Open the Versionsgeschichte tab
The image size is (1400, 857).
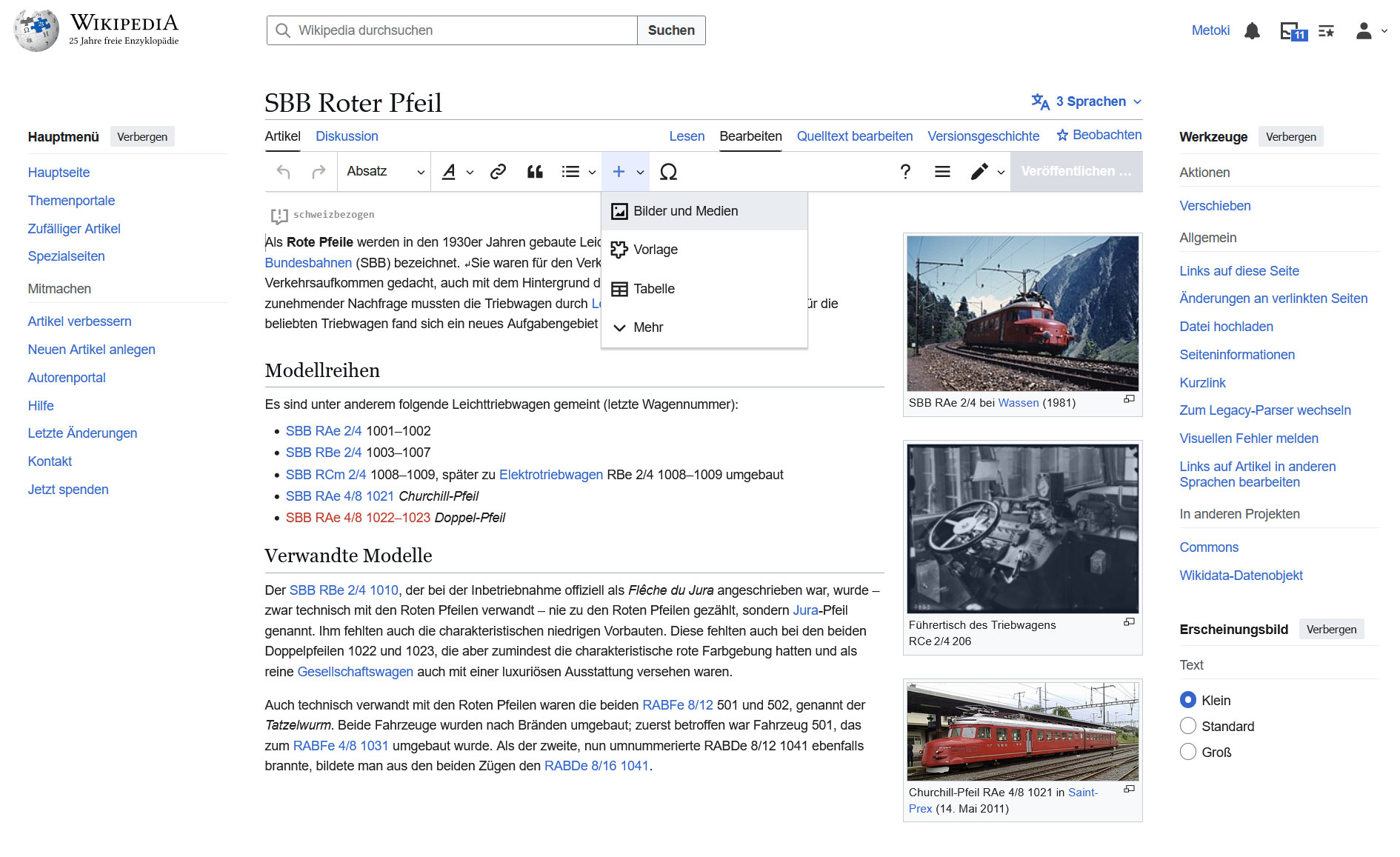[x=983, y=136]
